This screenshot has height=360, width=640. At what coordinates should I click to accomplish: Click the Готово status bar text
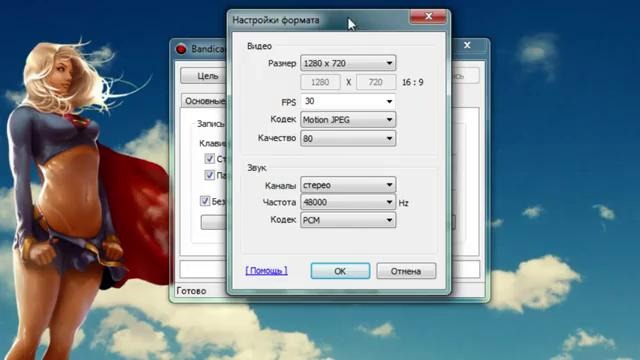pyautogui.click(x=191, y=291)
